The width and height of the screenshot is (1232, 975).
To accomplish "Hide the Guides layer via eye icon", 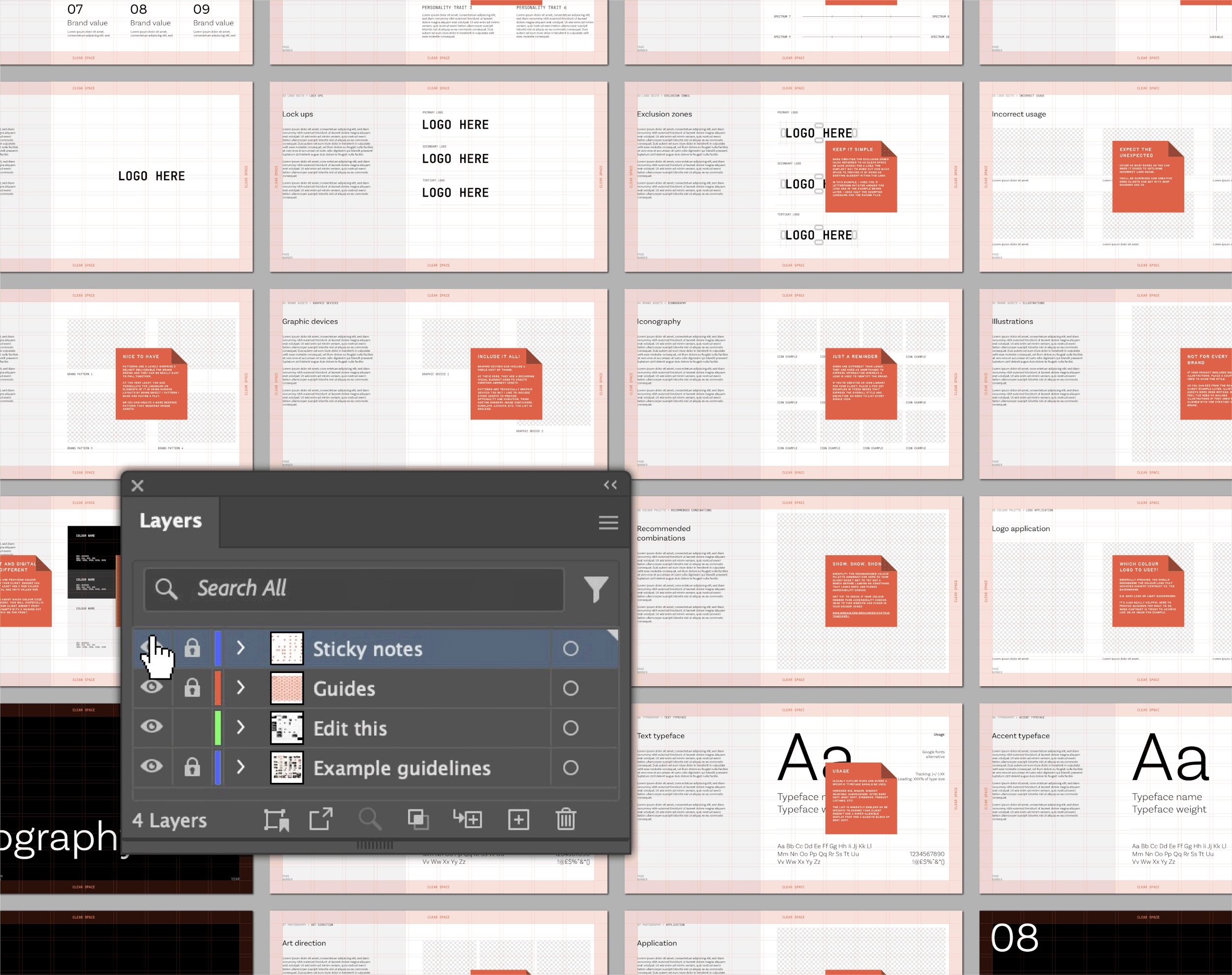I will (151, 687).
